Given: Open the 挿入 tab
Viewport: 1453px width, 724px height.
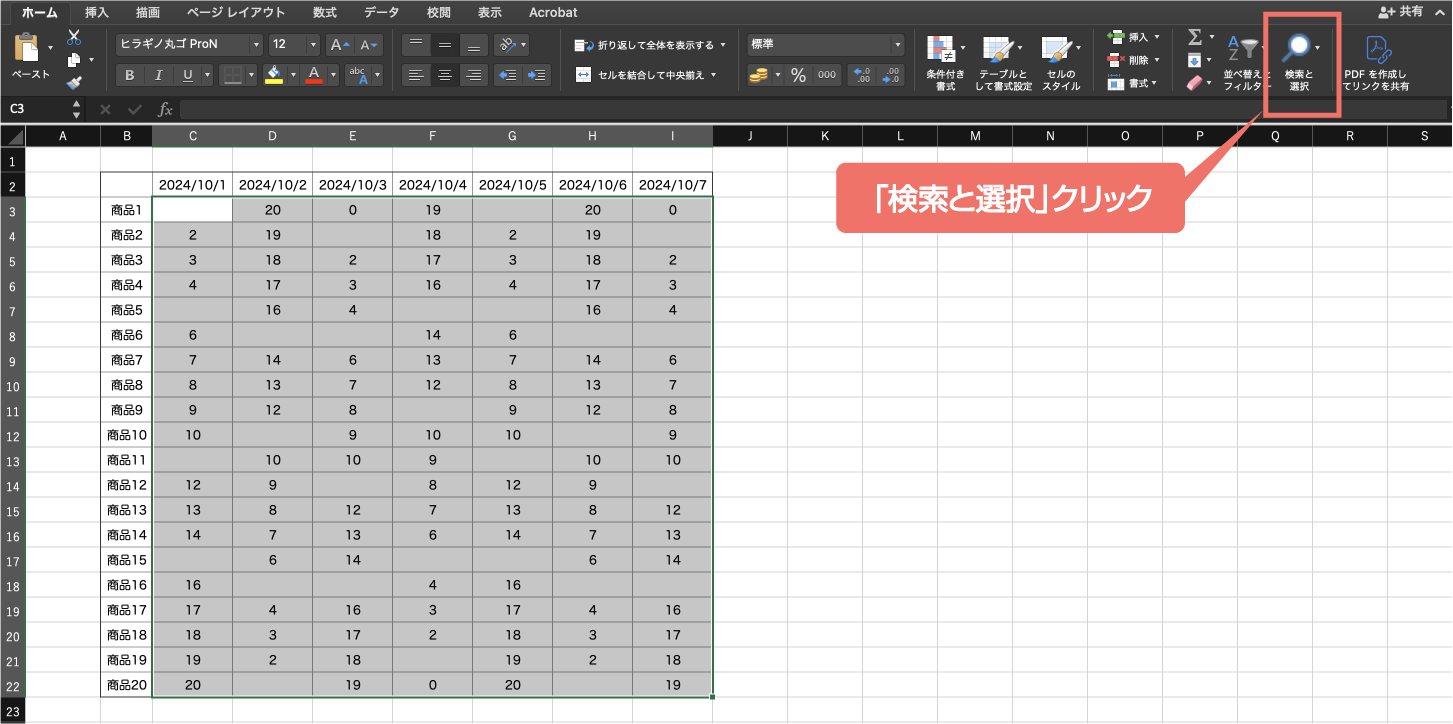Looking at the screenshot, I should click(x=97, y=12).
